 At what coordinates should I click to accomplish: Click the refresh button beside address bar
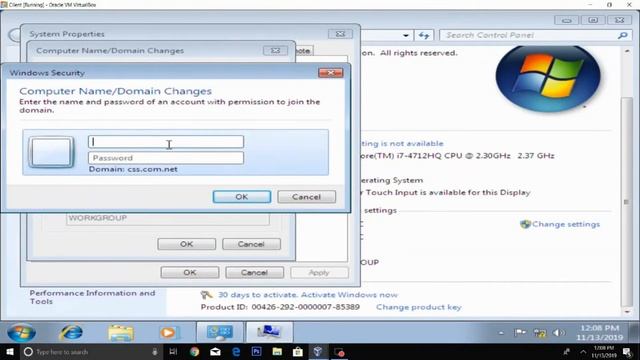coord(424,36)
